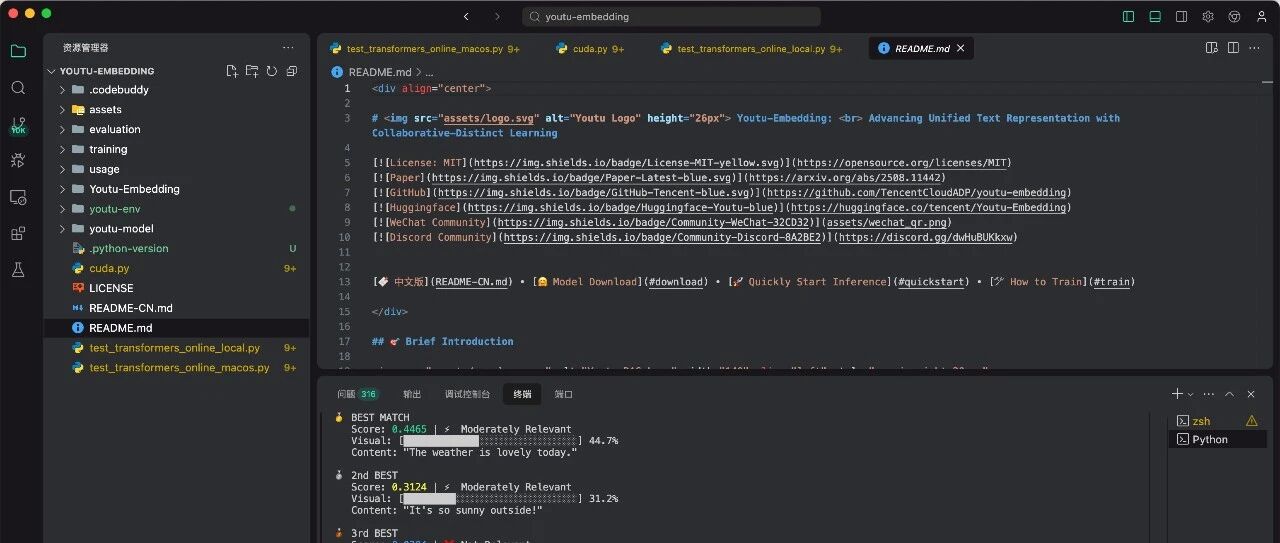Toggle bottom panel layout button
This screenshot has width=1280, height=543.
pos(1155,16)
